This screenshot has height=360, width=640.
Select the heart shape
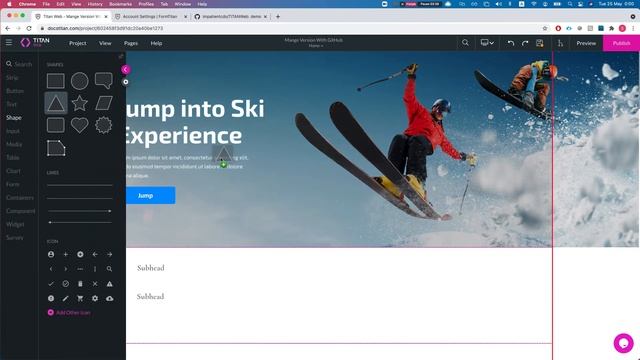[x=80, y=125]
